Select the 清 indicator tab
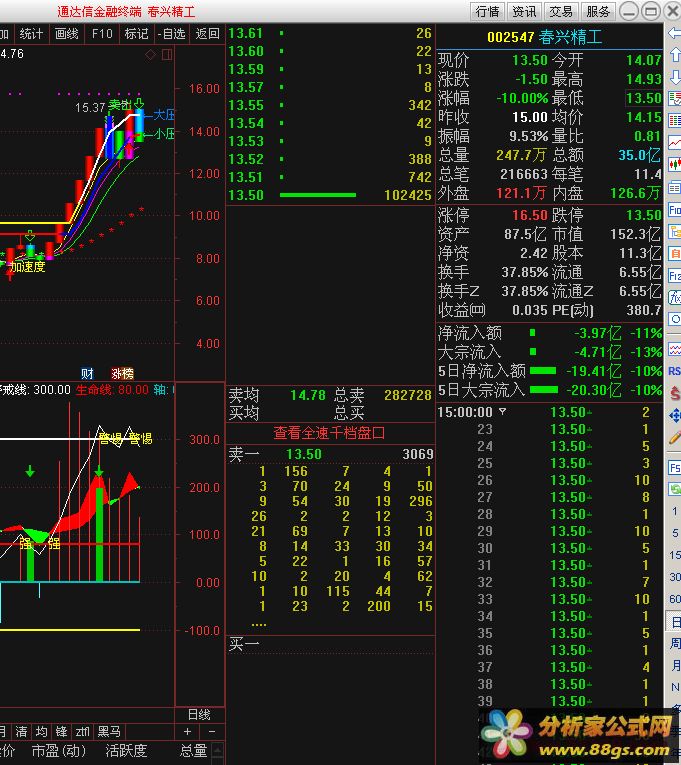The height and width of the screenshot is (765, 681). 21,731
